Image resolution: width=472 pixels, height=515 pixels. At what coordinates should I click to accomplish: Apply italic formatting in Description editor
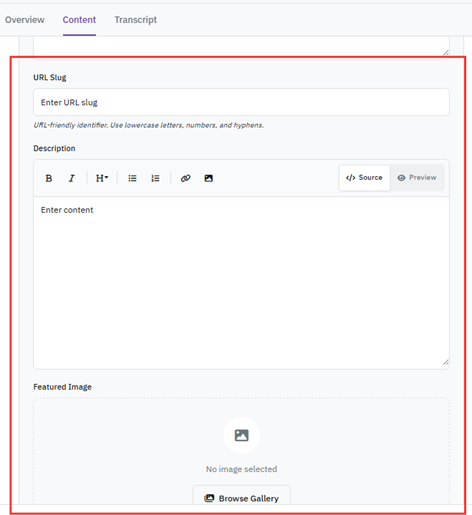point(71,178)
